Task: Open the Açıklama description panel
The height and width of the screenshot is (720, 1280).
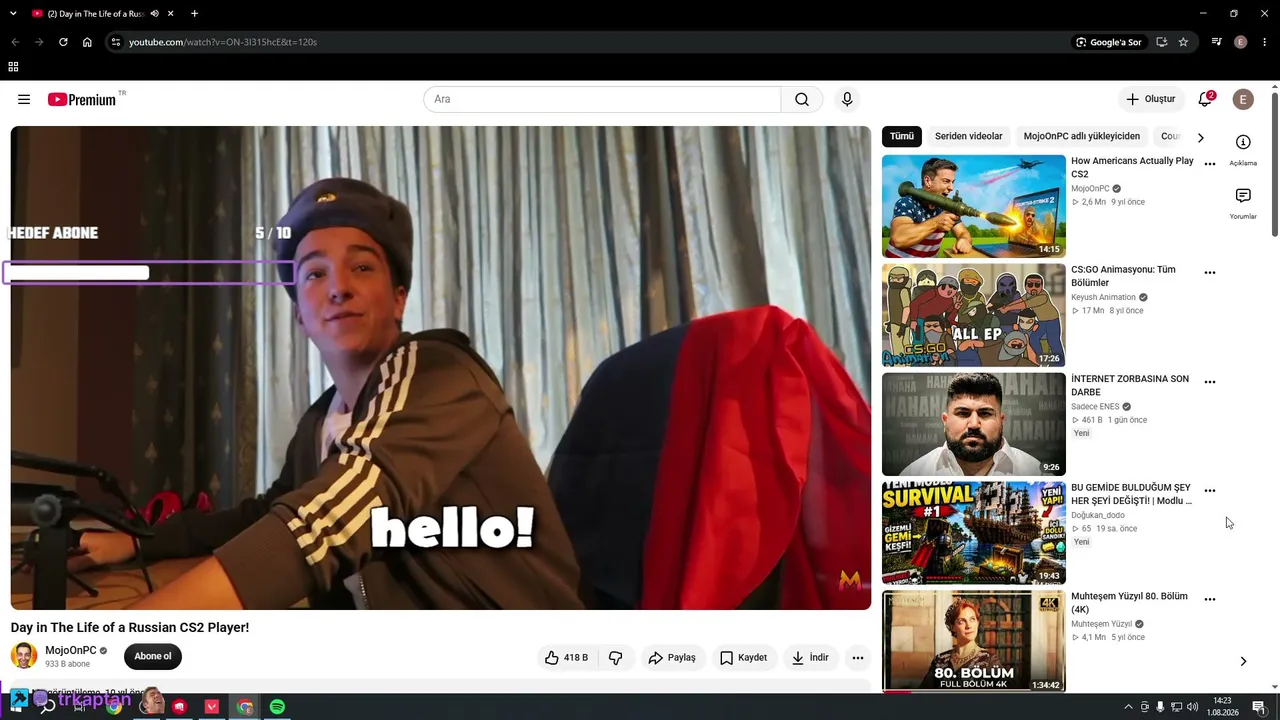Action: [x=1243, y=149]
